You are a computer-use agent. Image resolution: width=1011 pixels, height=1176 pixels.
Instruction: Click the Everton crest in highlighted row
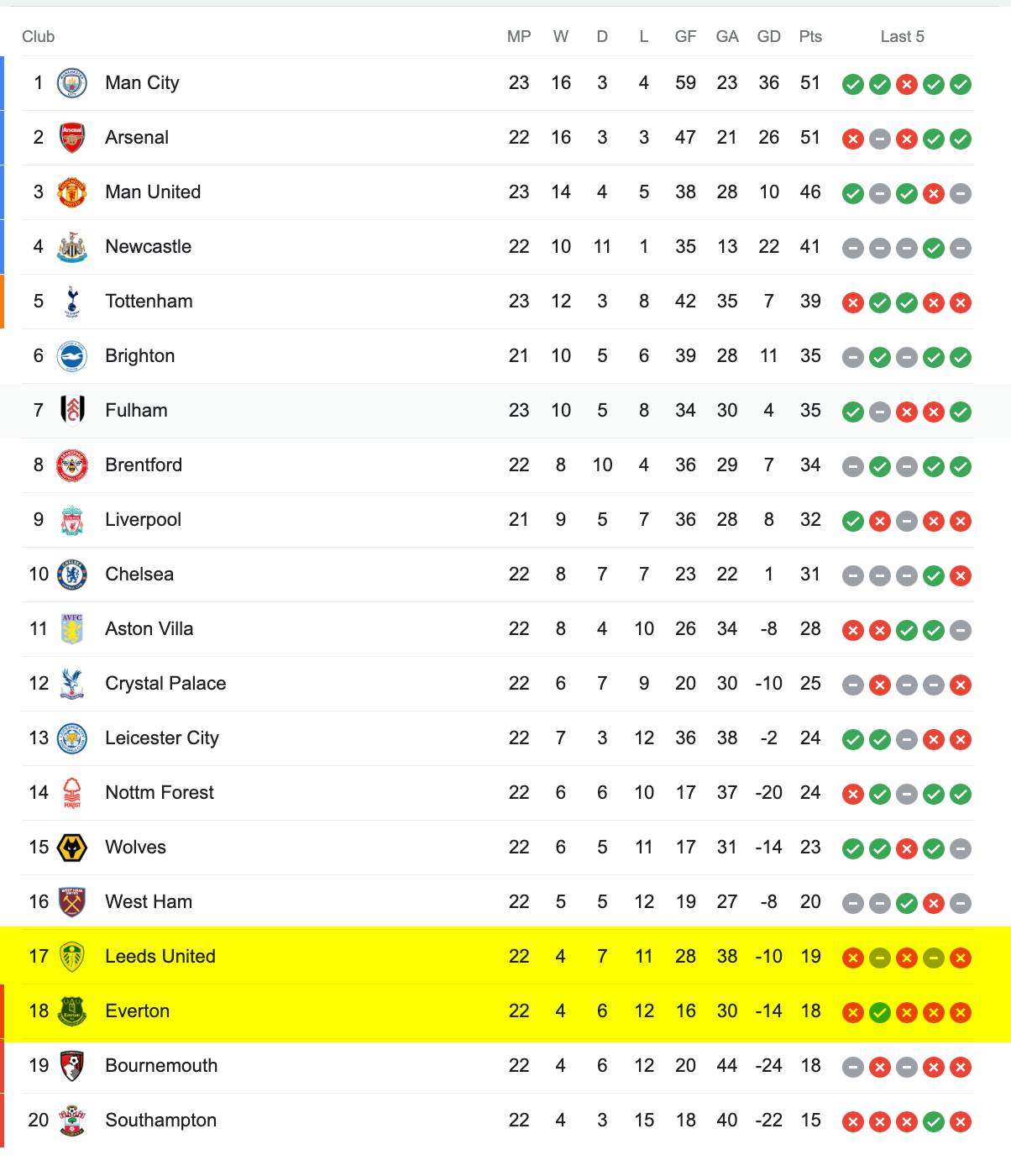coord(72,1011)
